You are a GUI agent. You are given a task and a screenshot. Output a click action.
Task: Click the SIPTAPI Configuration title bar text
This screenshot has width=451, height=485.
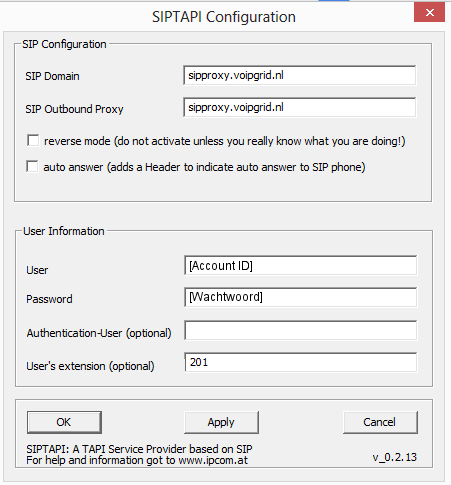[x=224, y=17]
